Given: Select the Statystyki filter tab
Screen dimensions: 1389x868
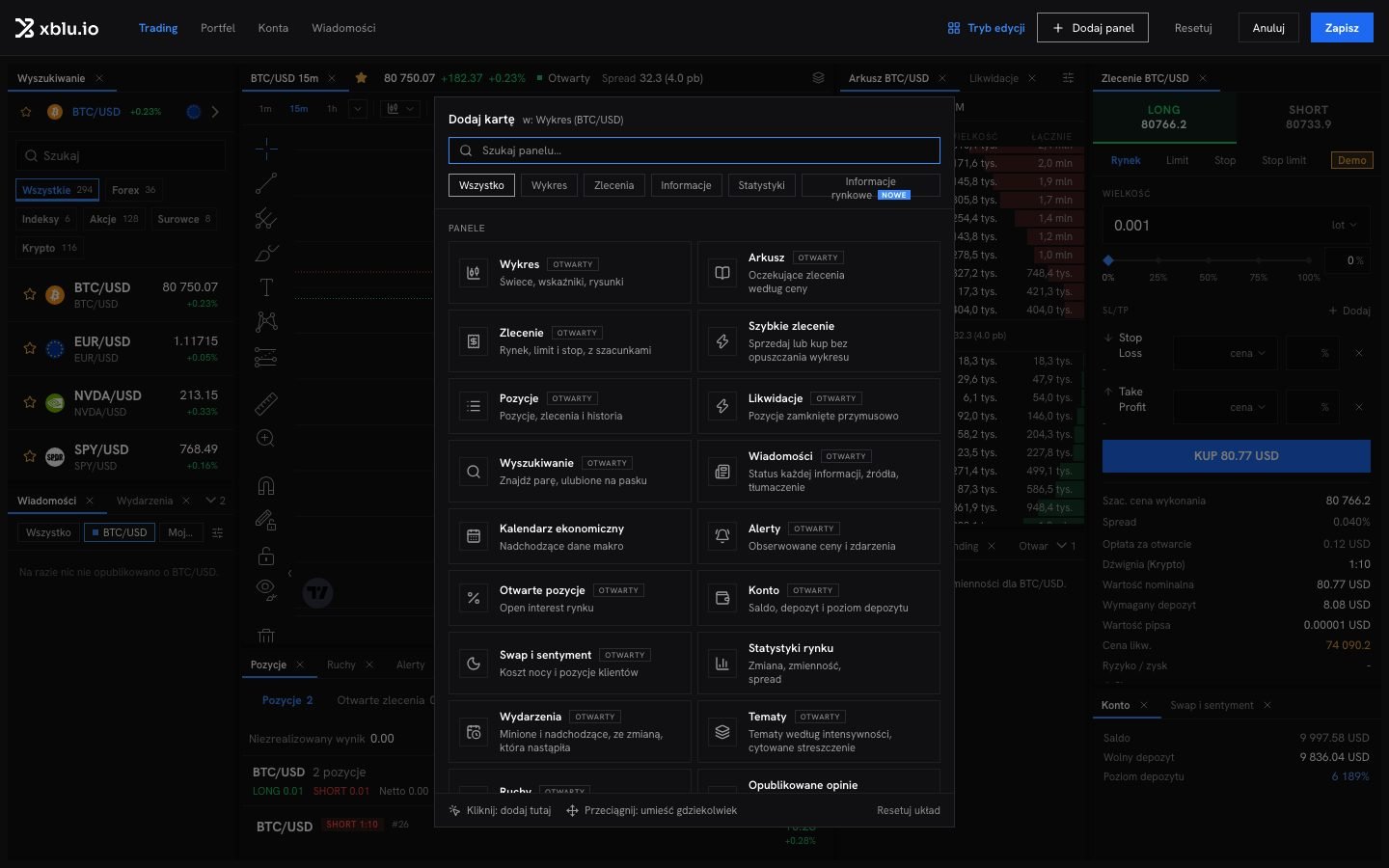Looking at the screenshot, I should pos(761,185).
